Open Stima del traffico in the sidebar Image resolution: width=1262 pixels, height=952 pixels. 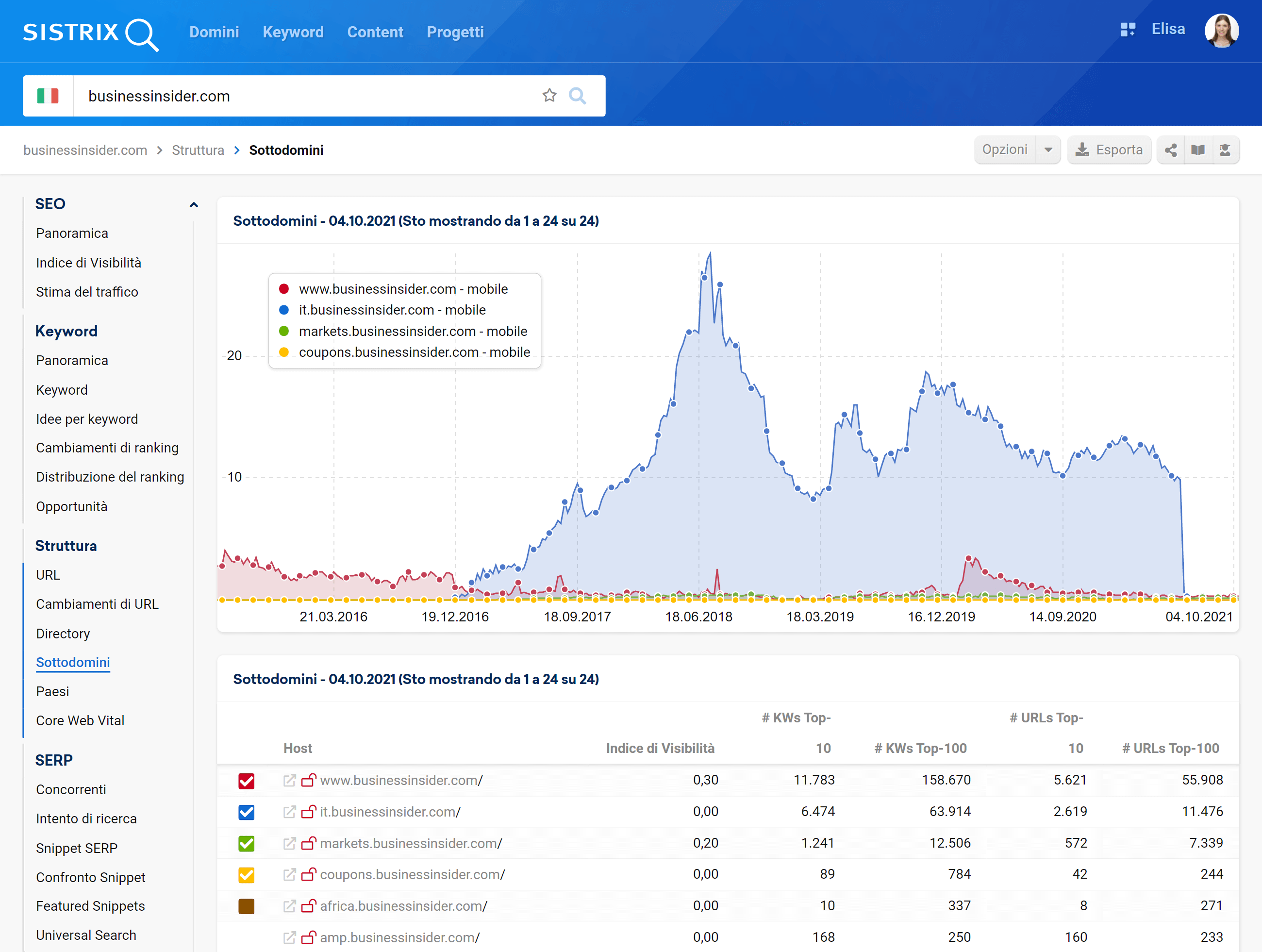click(87, 292)
